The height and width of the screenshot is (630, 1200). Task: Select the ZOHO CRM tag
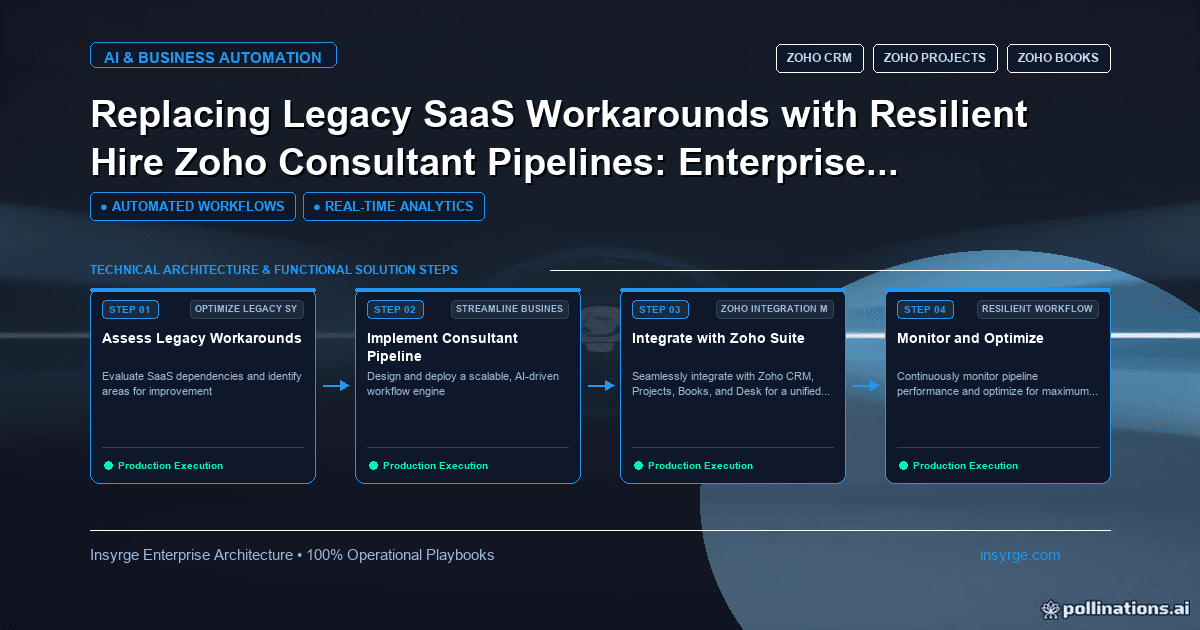tap(819, 58)
